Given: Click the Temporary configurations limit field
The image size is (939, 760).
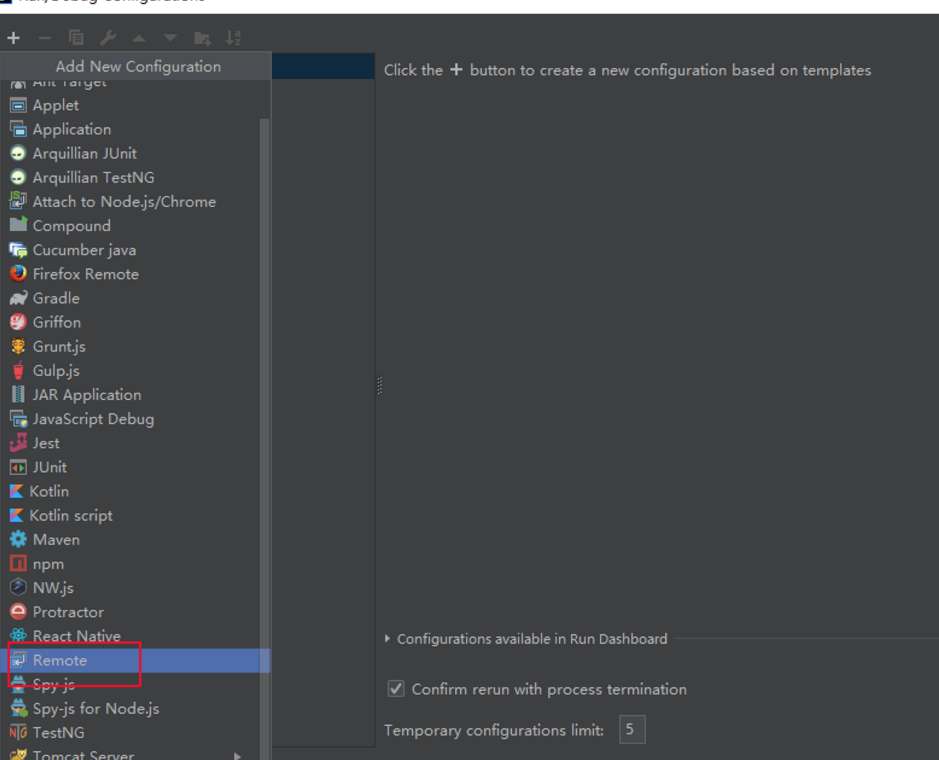Looking at the screenshot, I should pos(632,729).
